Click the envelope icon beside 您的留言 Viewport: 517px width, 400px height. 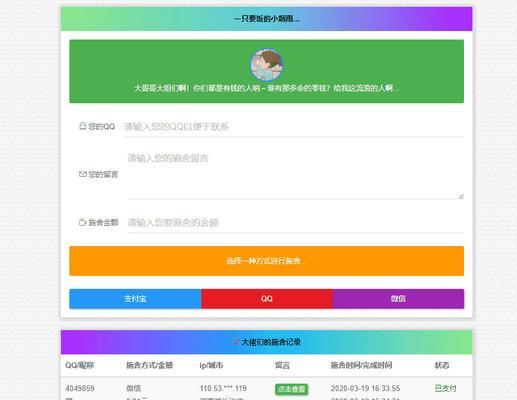[x=82, y=174]
